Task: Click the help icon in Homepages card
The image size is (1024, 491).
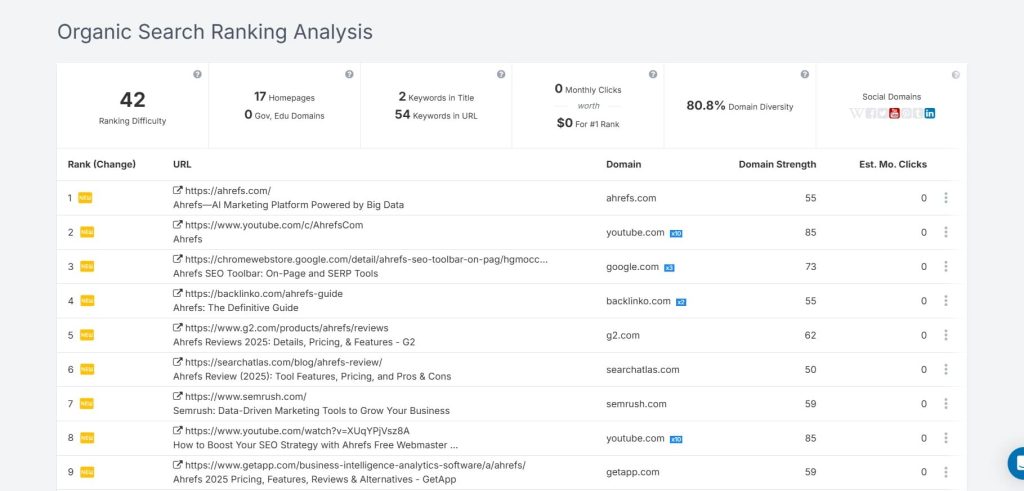Action: coord(349,75)
